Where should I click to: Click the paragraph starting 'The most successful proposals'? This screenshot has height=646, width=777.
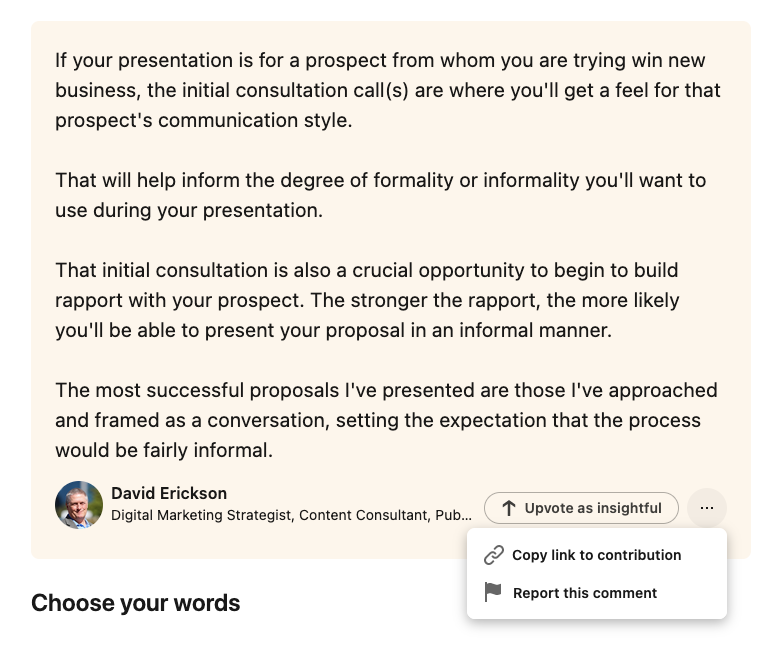coord(385,420)
